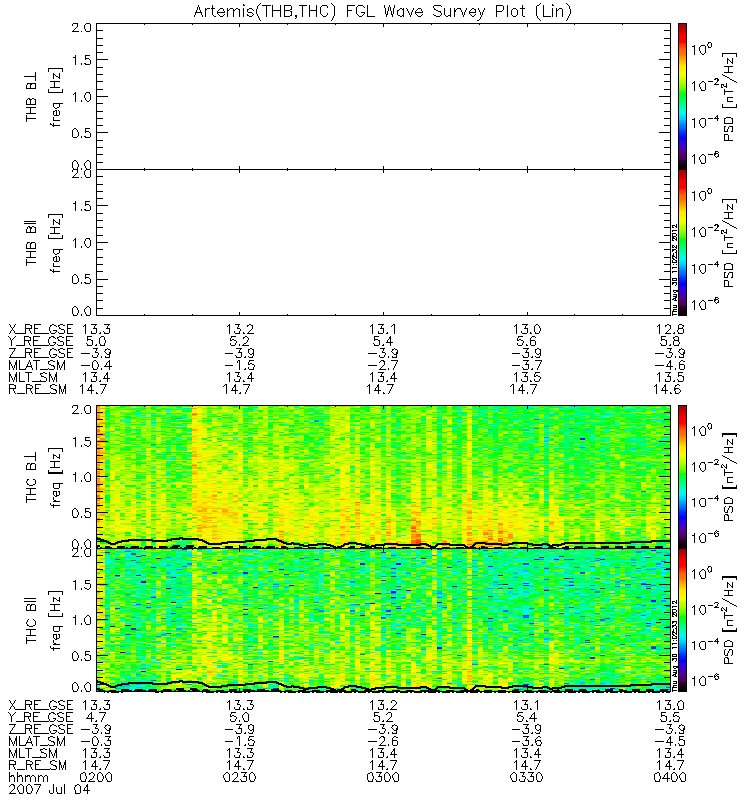Click the rotated timestamp ending 11:02:33 2012
The width and height of the screenshot is (750, 800).
674,645
